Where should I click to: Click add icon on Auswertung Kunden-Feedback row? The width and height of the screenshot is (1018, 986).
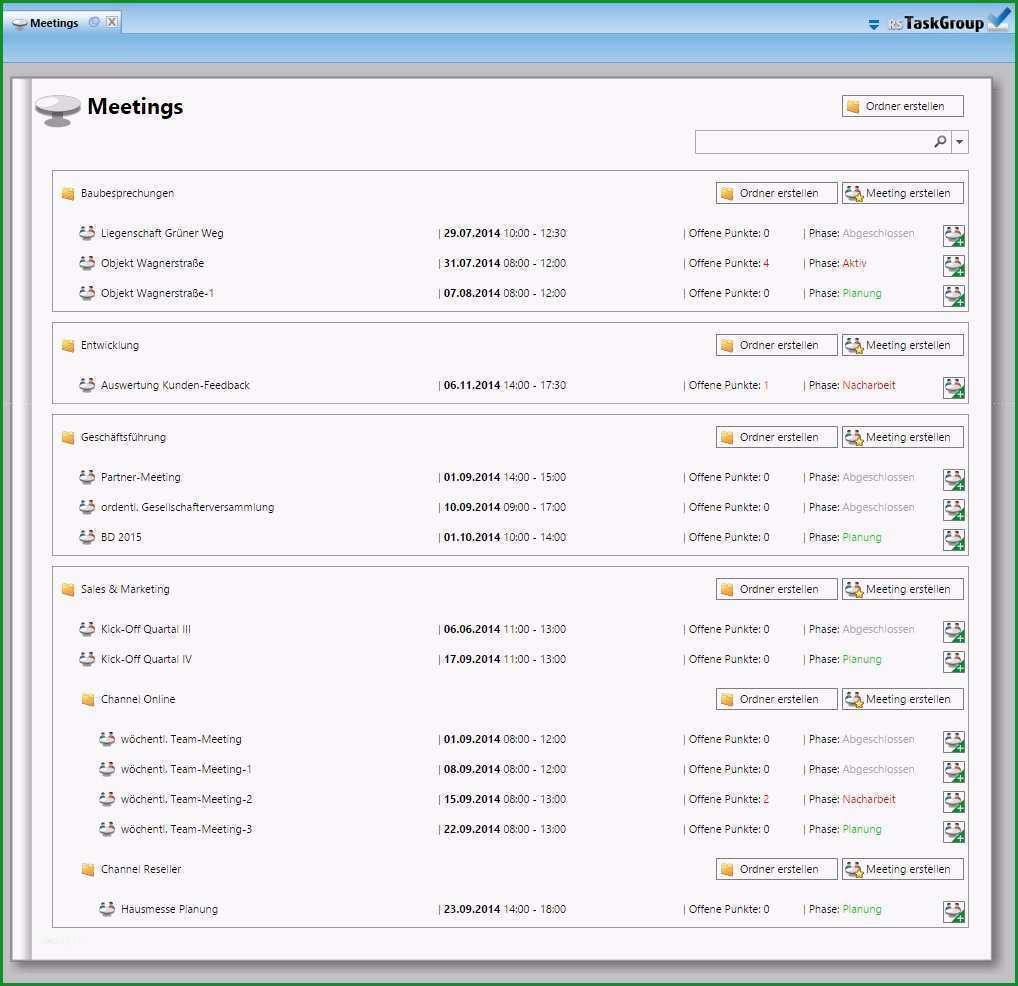tap(954, 388)
